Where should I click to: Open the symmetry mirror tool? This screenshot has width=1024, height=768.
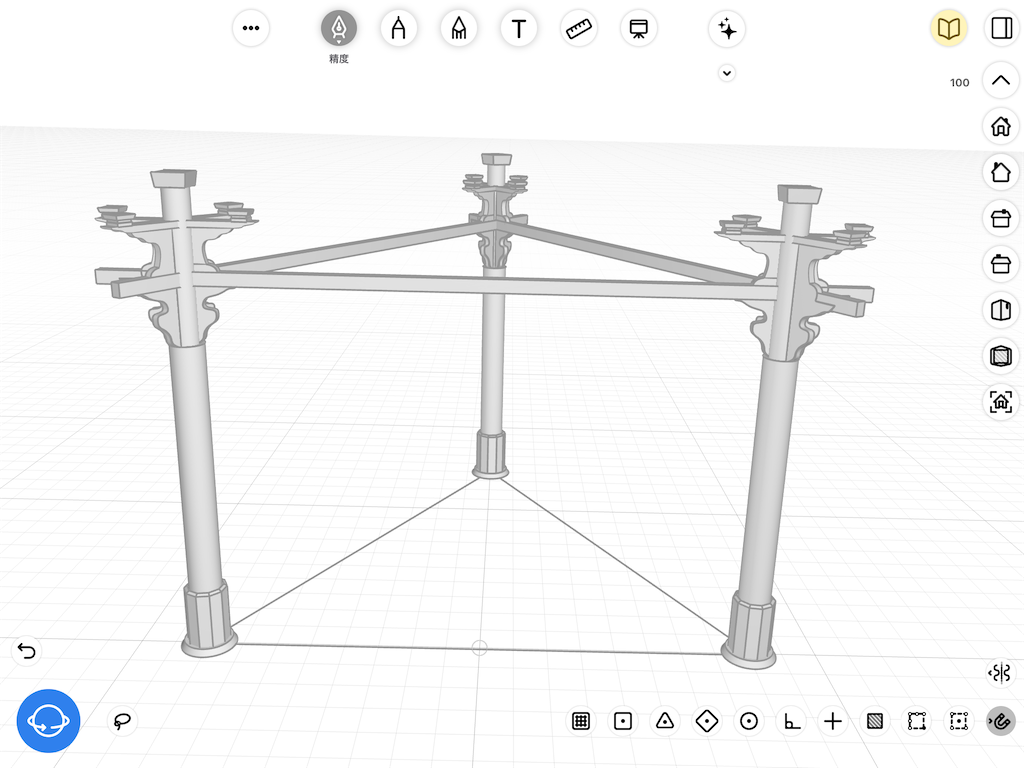coord(1000,673)
